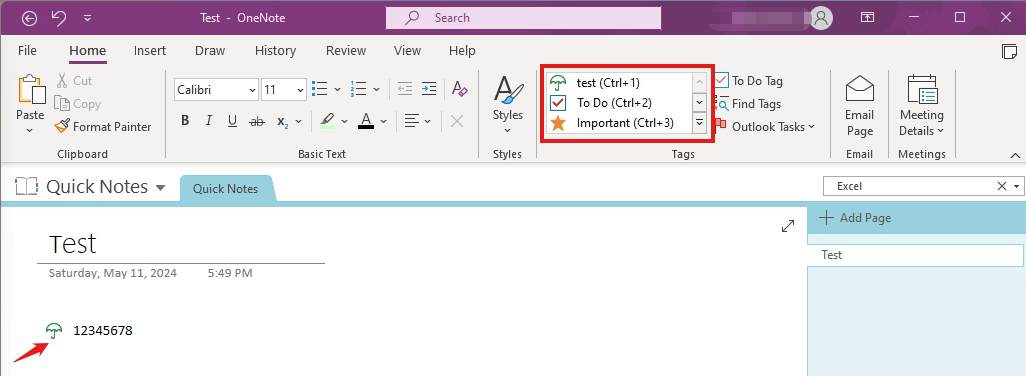This screenshot has height=376, width=1026.
Task: Switch to the History tab
Action: 275,50
